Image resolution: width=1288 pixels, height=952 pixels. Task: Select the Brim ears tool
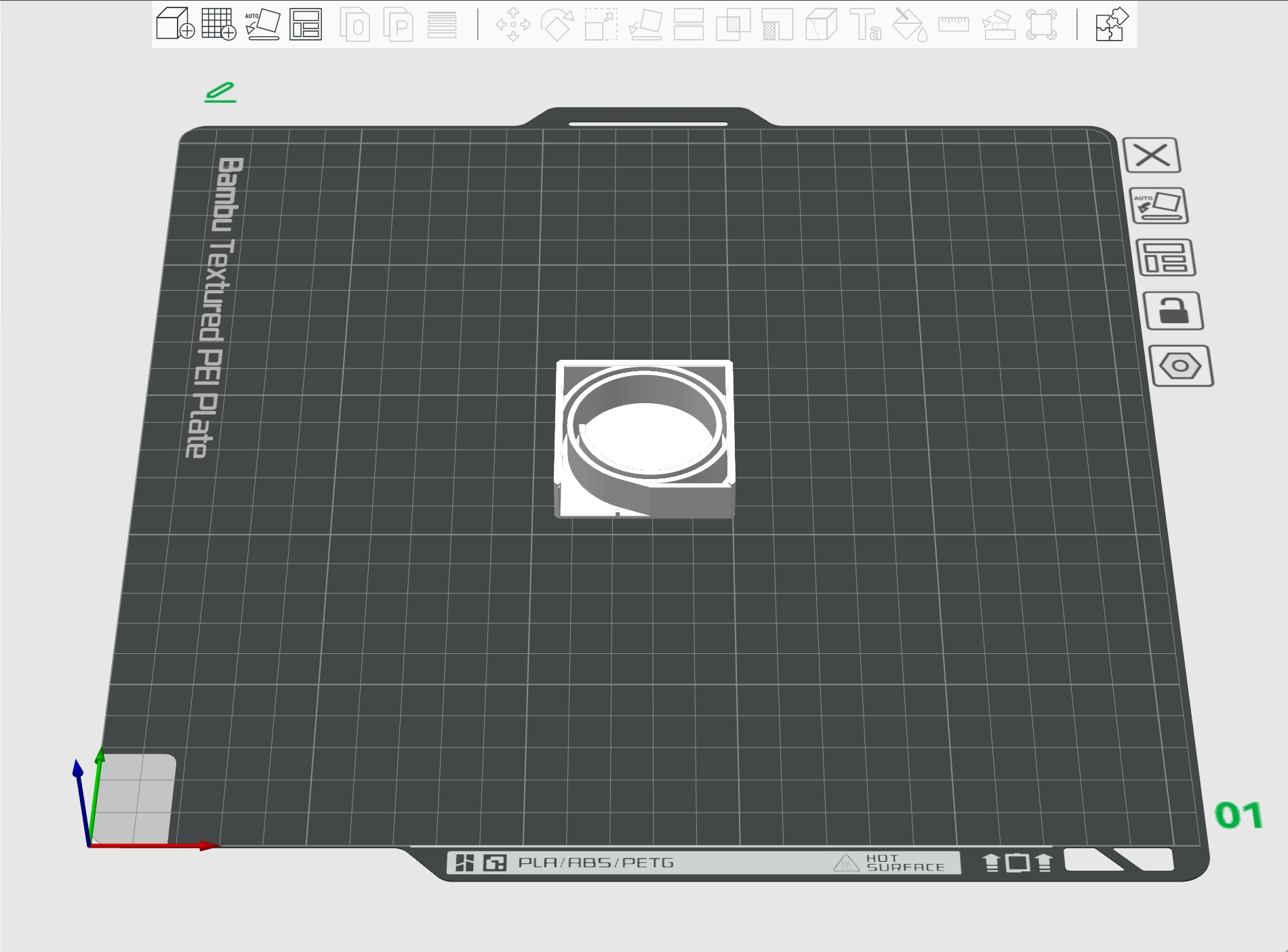(x=1042, y=24)
